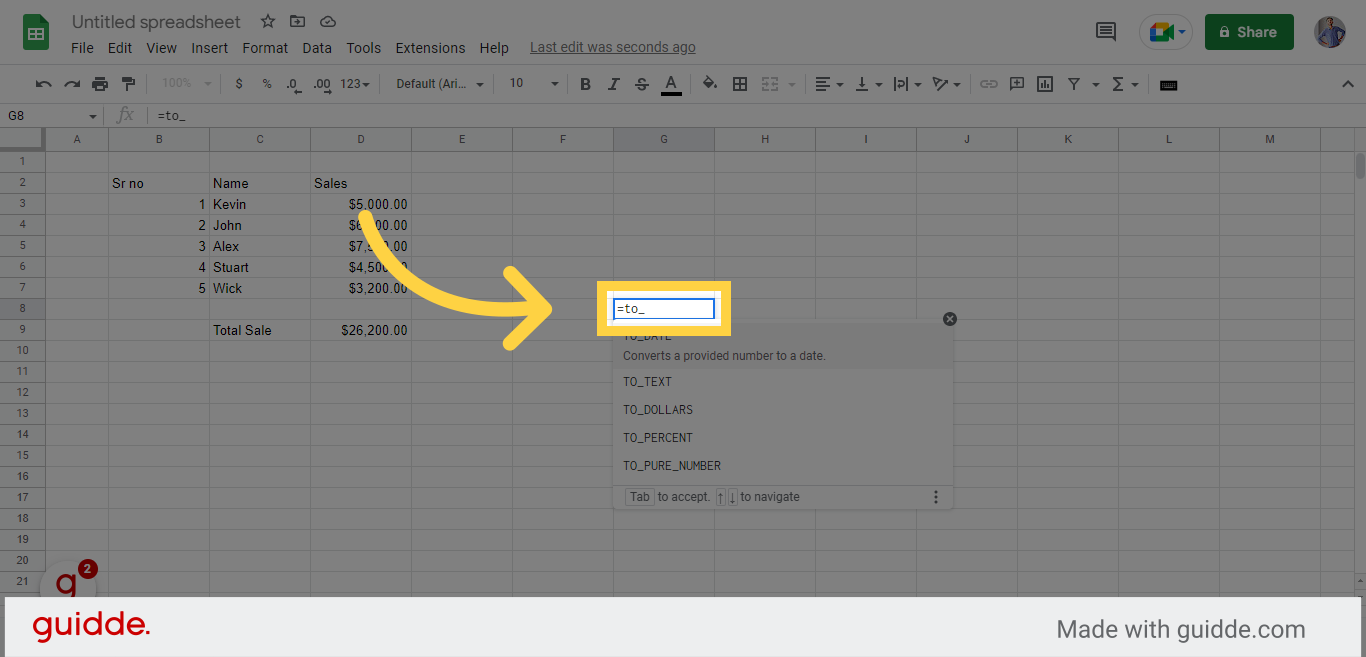
Task: Open the borders tool
Action: tap(740, 84)
